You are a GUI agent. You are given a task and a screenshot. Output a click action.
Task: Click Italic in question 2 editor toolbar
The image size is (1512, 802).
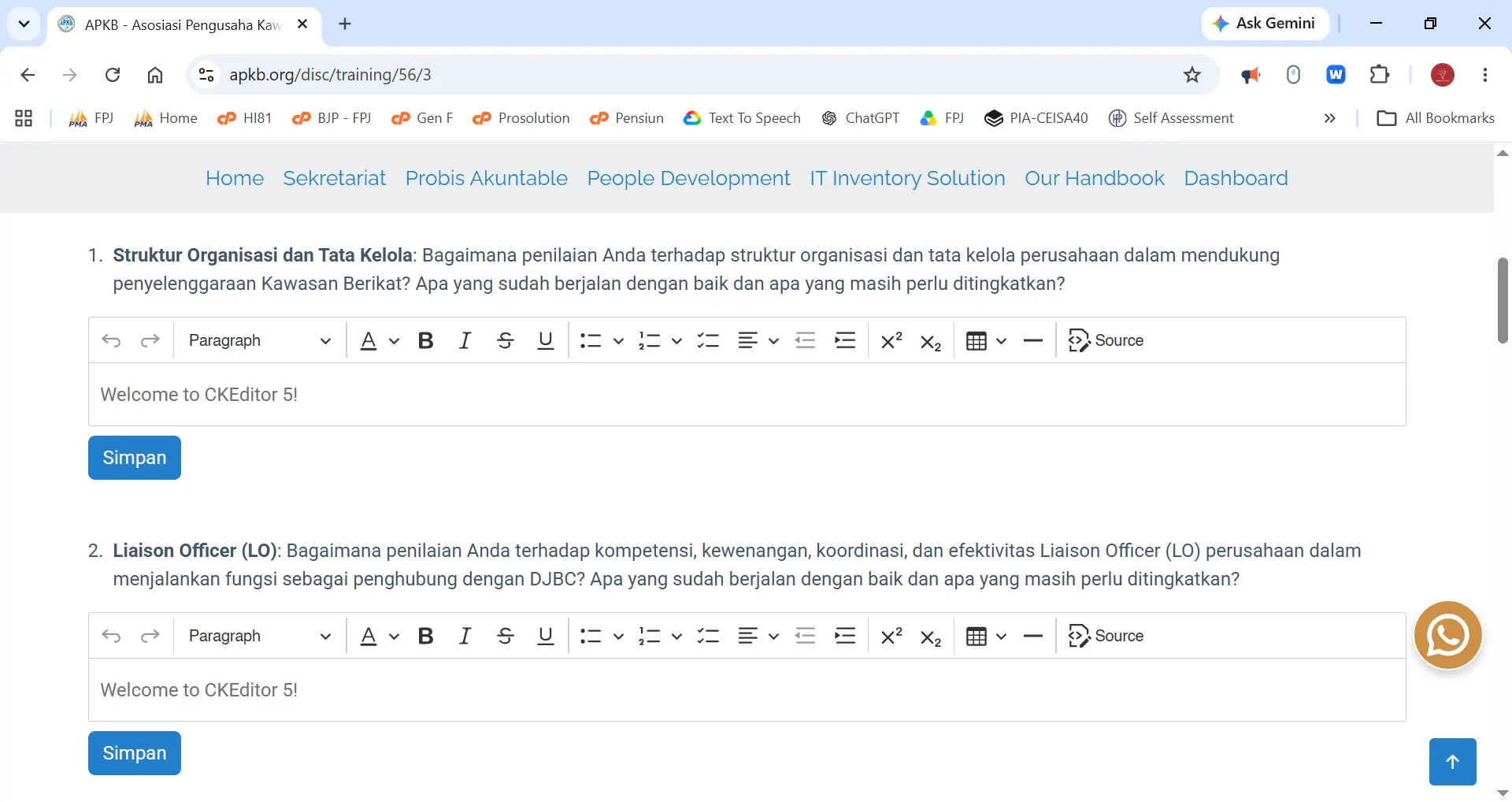[x=465, y=636]
